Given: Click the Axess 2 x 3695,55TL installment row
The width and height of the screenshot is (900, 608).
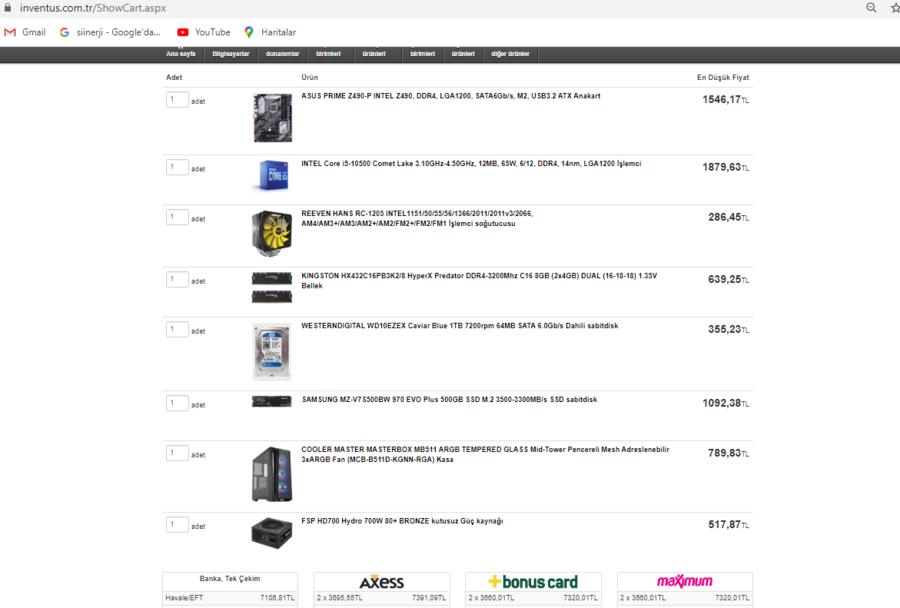Looking at the screenshot, I should pyautogui.click(x=382, y=598).
